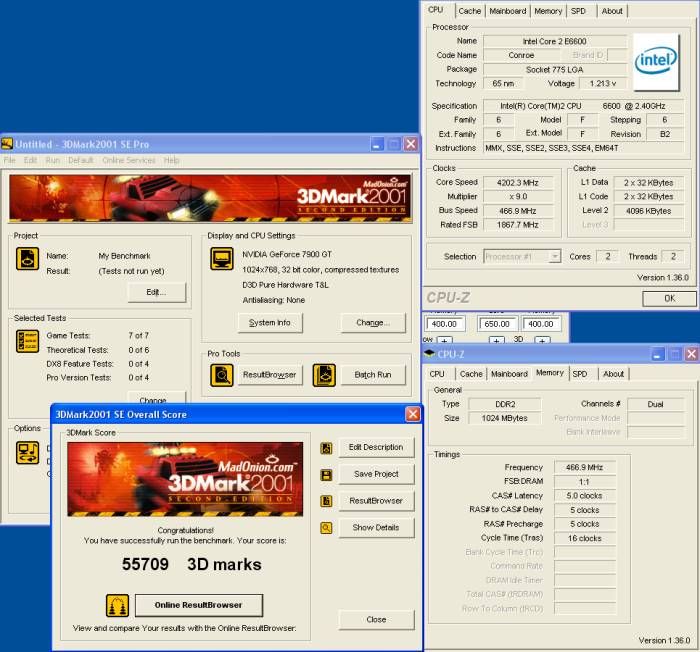Close the Overall Score dialog with the Close button
This screenshot has width=700, height=652.
click(376, 619)
